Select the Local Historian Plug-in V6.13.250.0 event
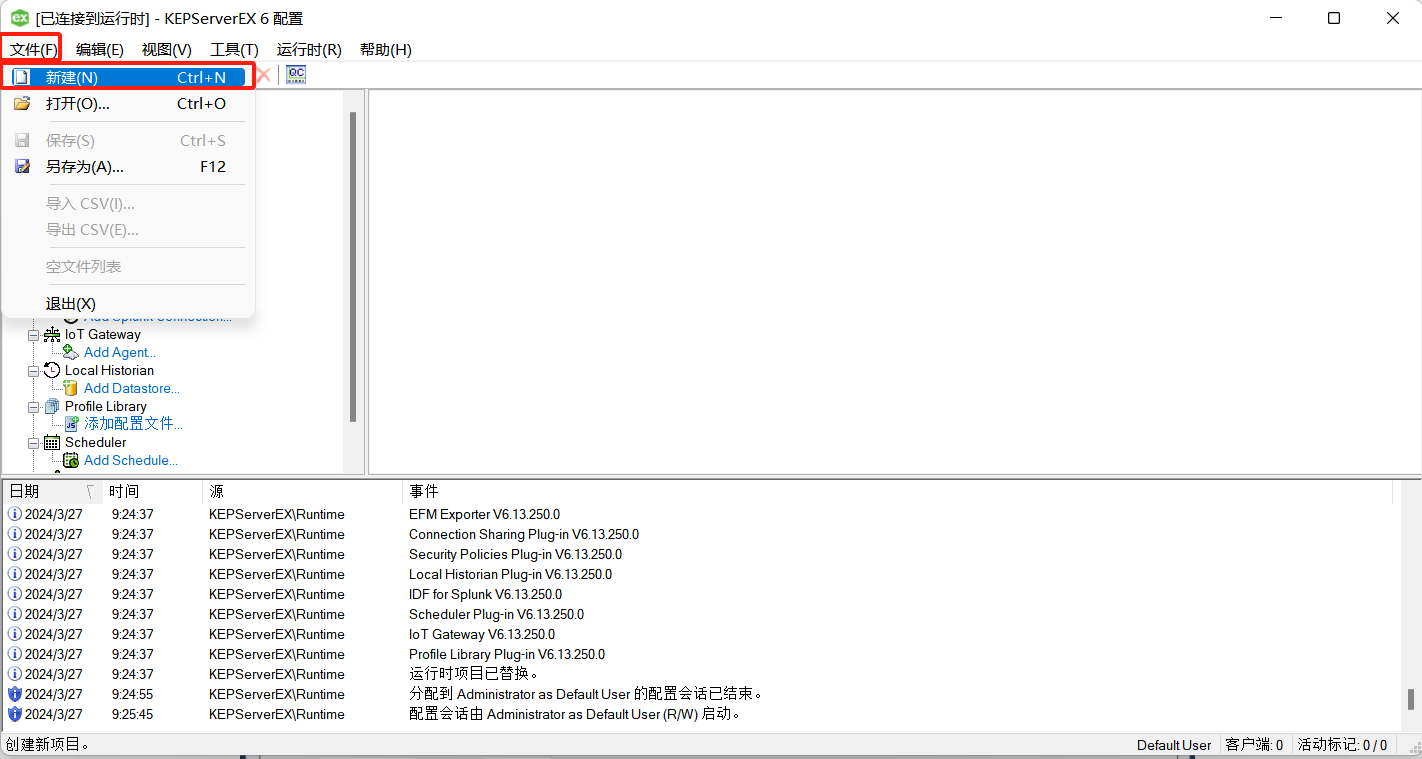The image size is (1422, 759). 510,575
